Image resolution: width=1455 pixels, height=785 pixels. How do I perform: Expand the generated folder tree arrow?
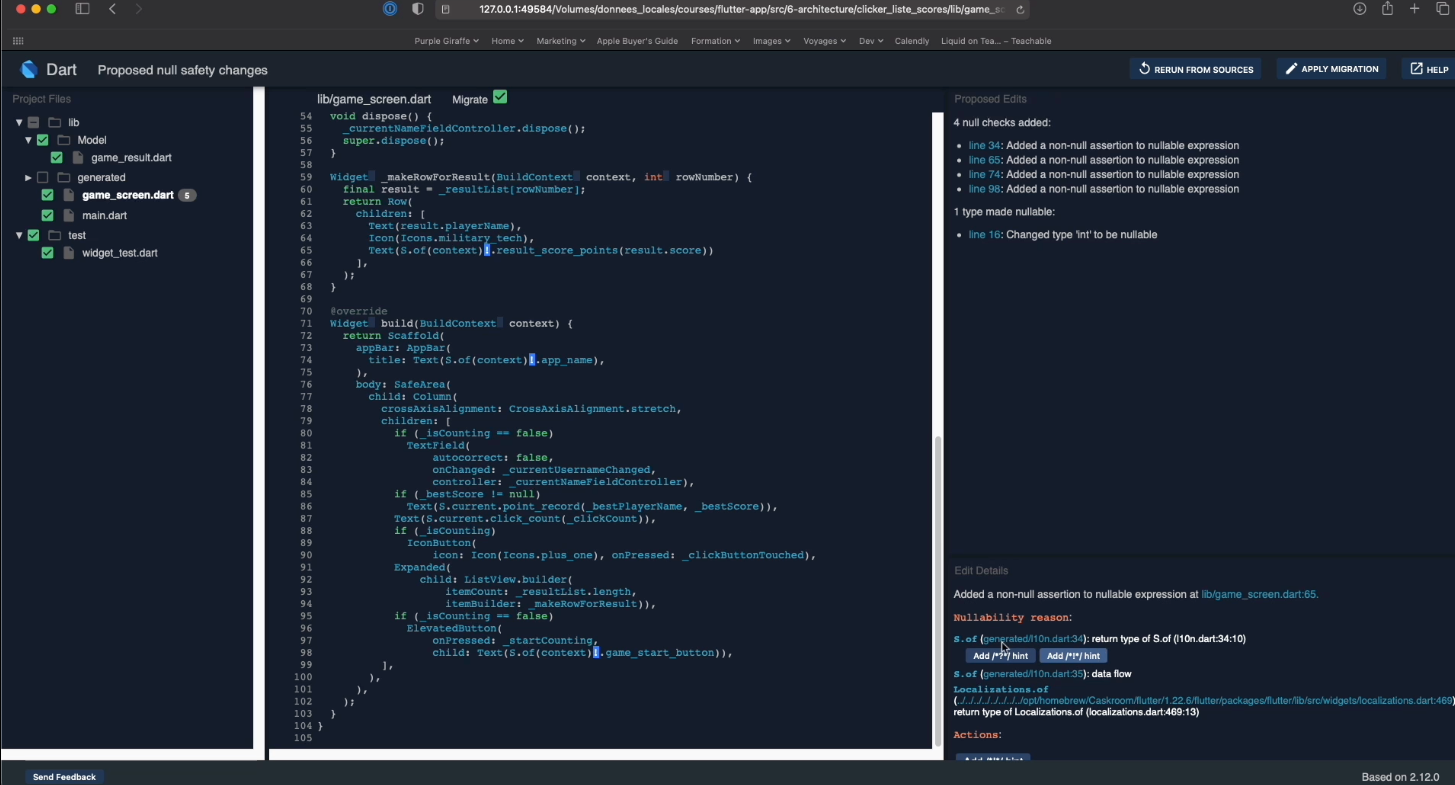(x=28, y=177)
